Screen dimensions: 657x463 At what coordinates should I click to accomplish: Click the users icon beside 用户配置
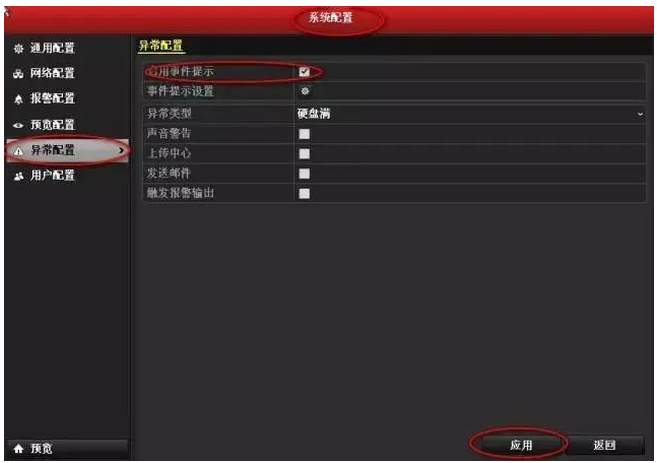click(x=18, y=176)
